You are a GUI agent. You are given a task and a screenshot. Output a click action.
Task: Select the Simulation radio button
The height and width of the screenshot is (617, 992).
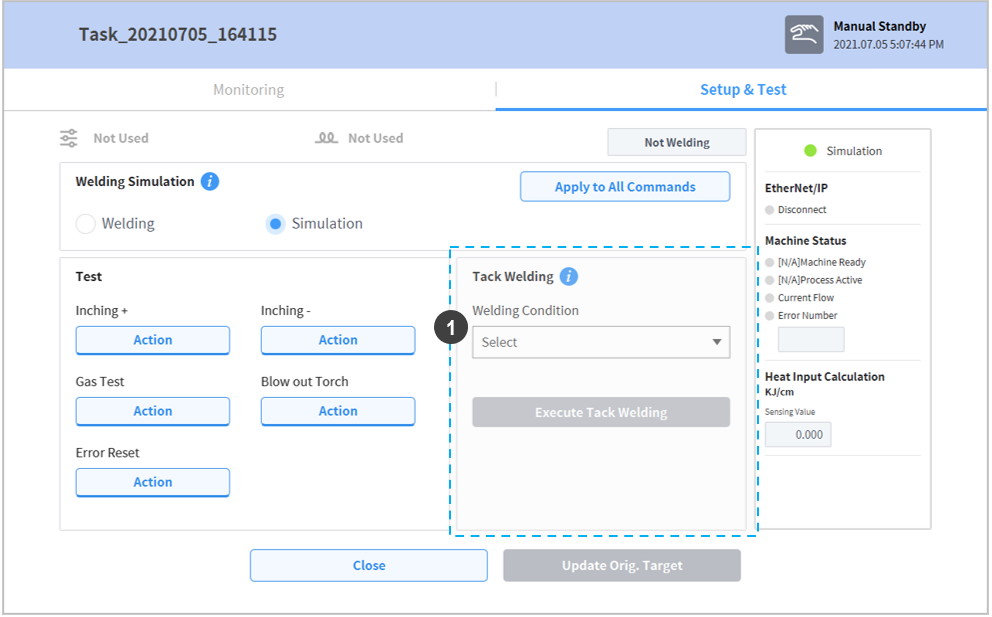click(275, 224)
